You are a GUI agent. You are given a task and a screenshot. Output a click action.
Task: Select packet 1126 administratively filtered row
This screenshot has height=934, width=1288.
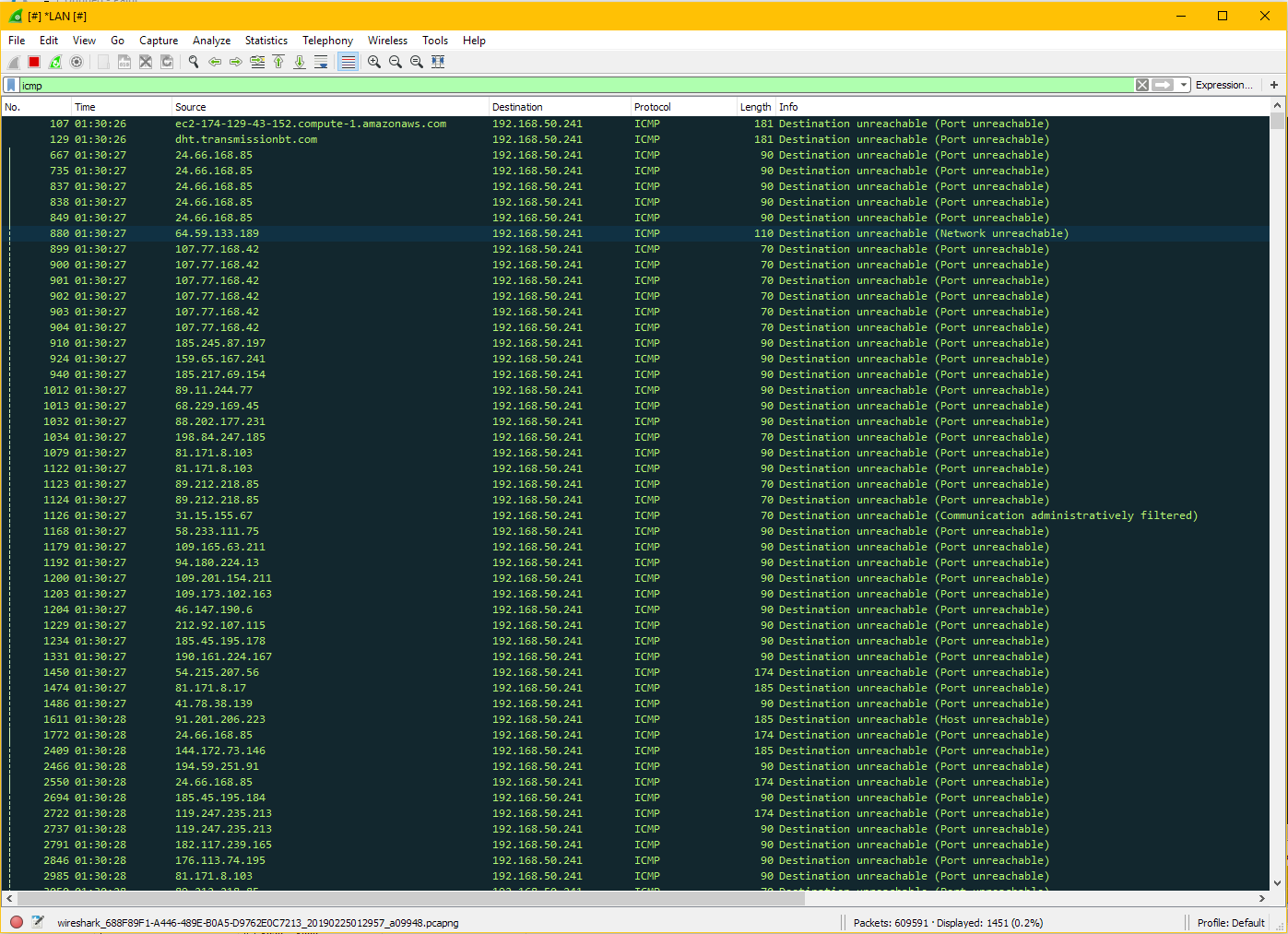[635, 515]
